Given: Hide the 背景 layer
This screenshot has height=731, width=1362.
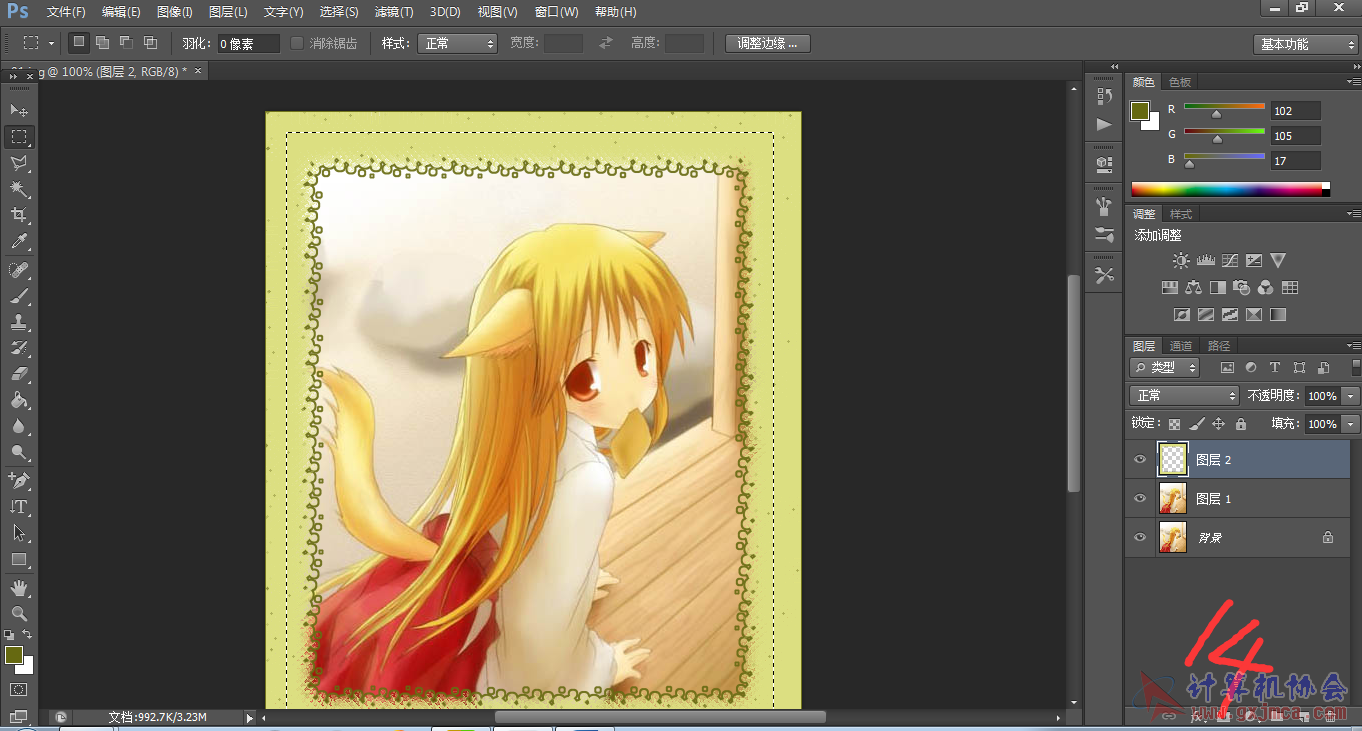Looking at the screenshot, I should [1140, 537].
